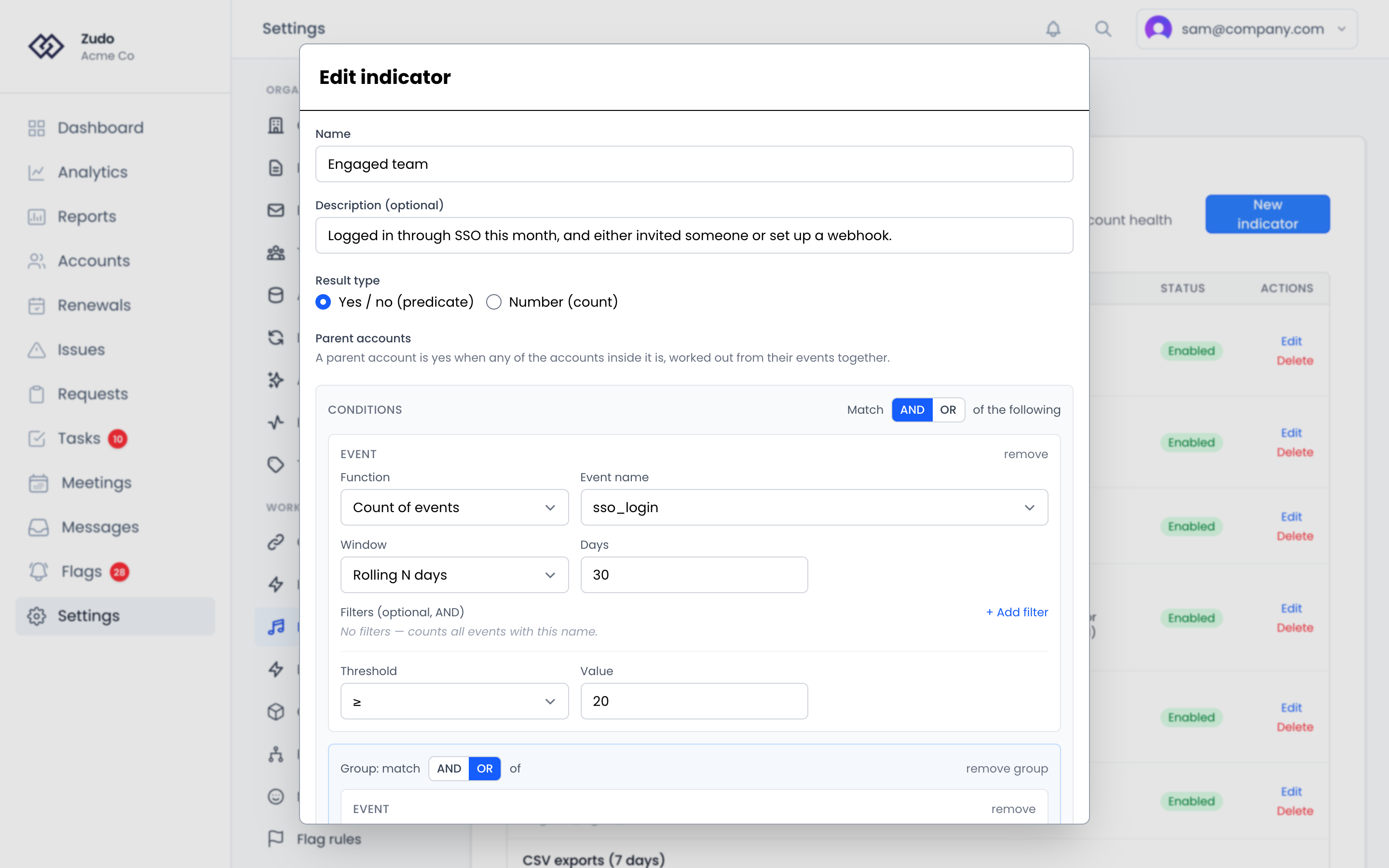The width and height of the screenshot is (1389, 868).
Task: Click the sparkle icon in settings sidebar
Action: point(276,380)
